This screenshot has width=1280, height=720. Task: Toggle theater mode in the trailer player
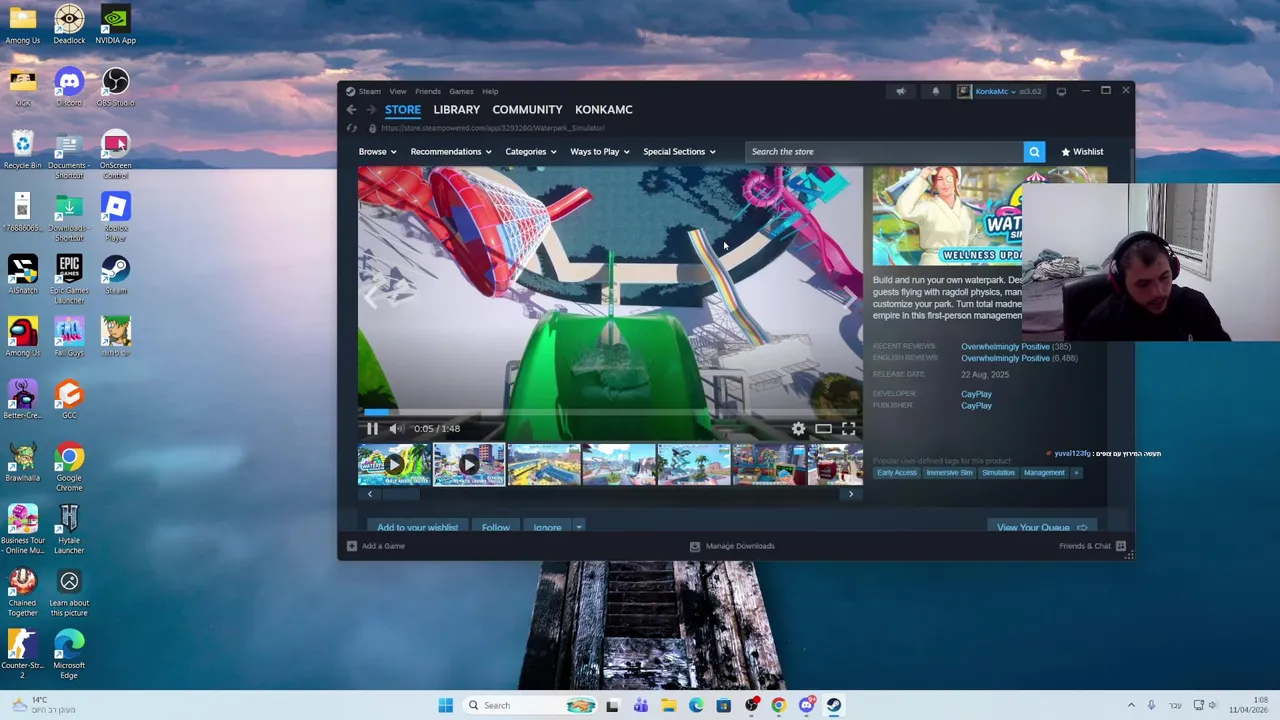[x=823, y=428]
